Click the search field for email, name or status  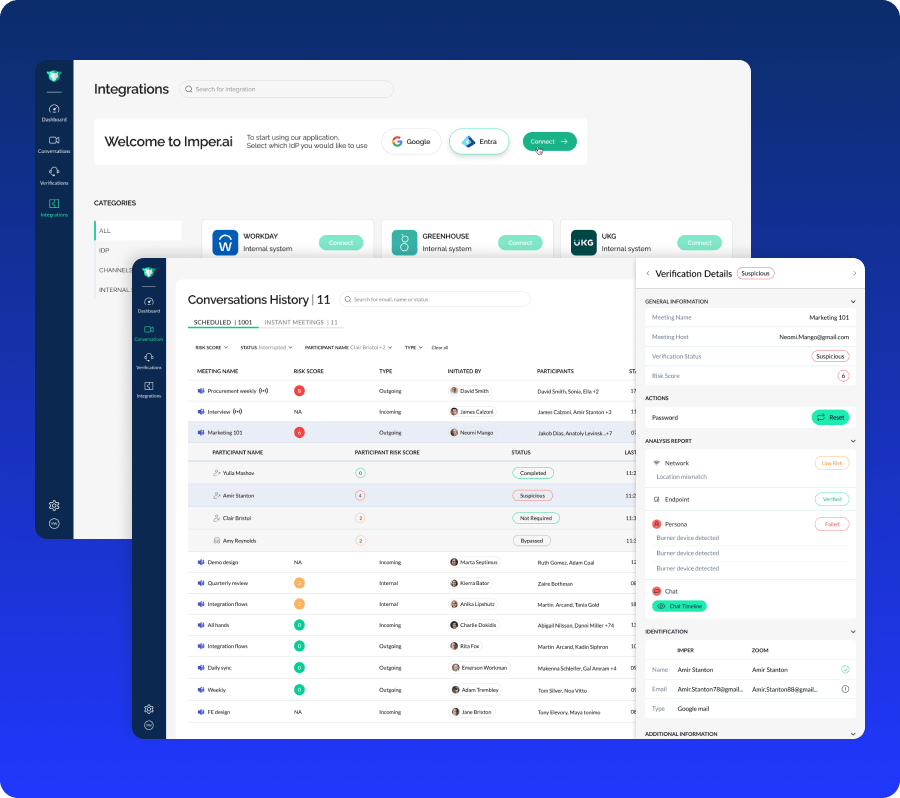437,299
